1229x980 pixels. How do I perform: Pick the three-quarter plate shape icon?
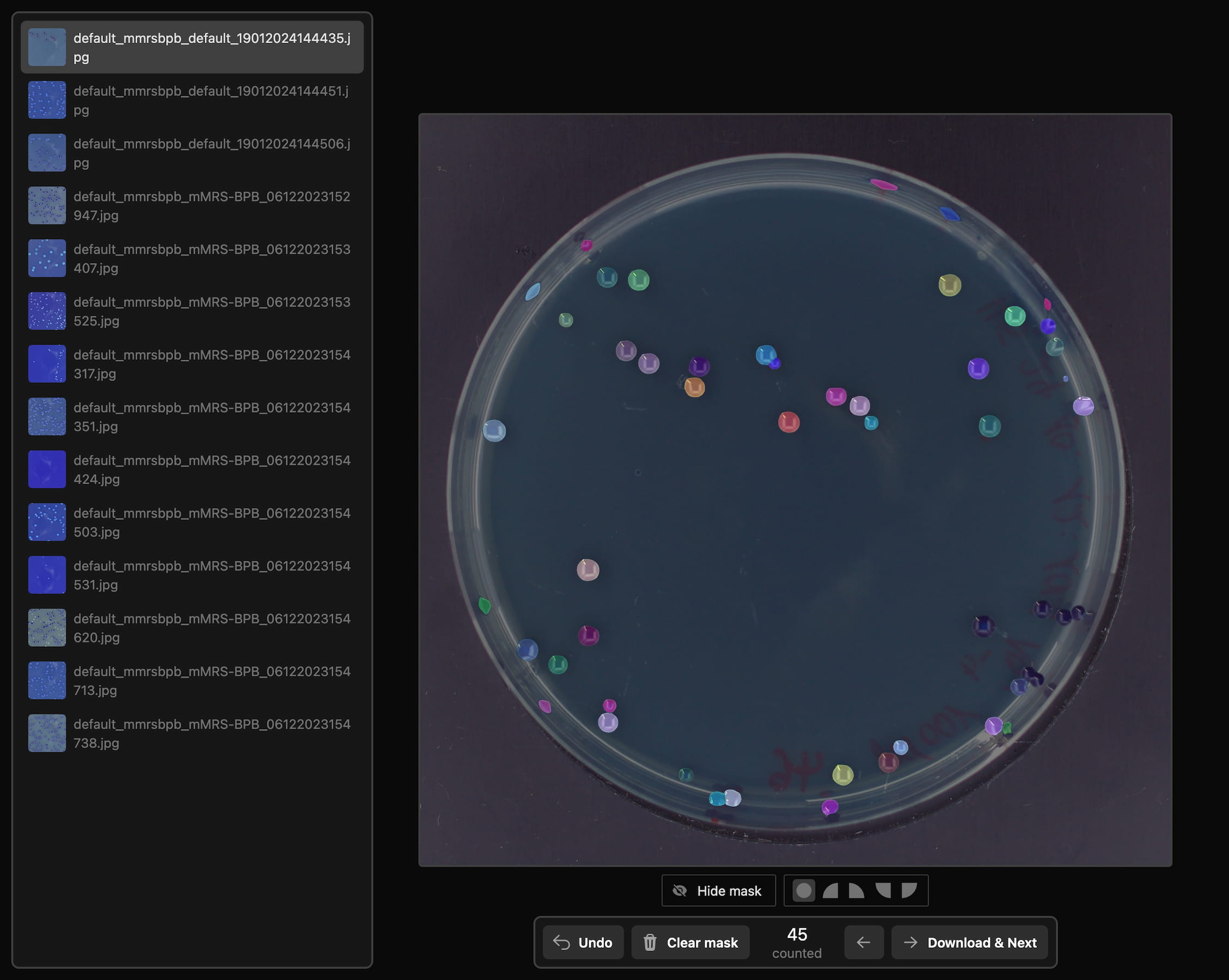point(884,890)
